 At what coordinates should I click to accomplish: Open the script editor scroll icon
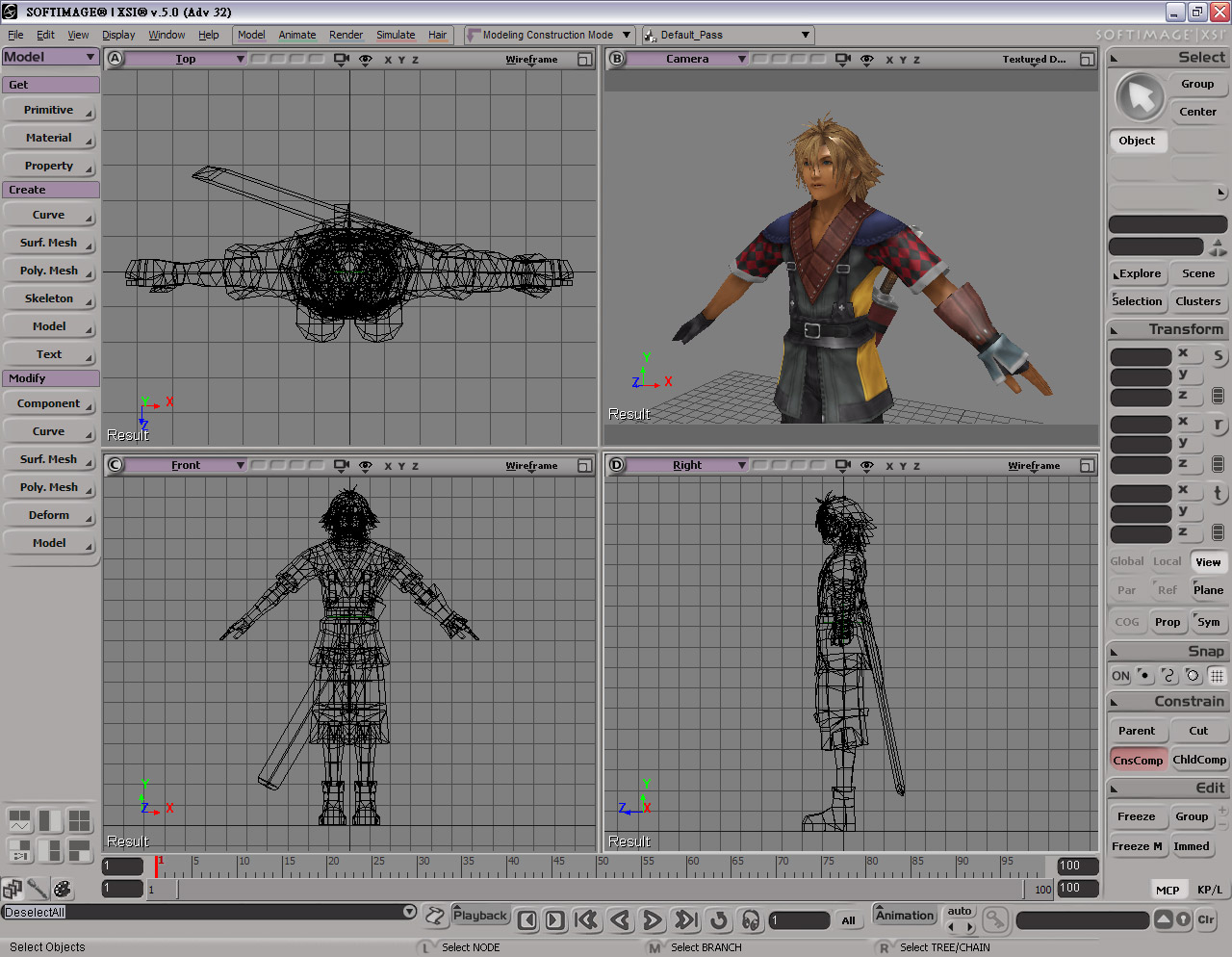tap(435, 916)
